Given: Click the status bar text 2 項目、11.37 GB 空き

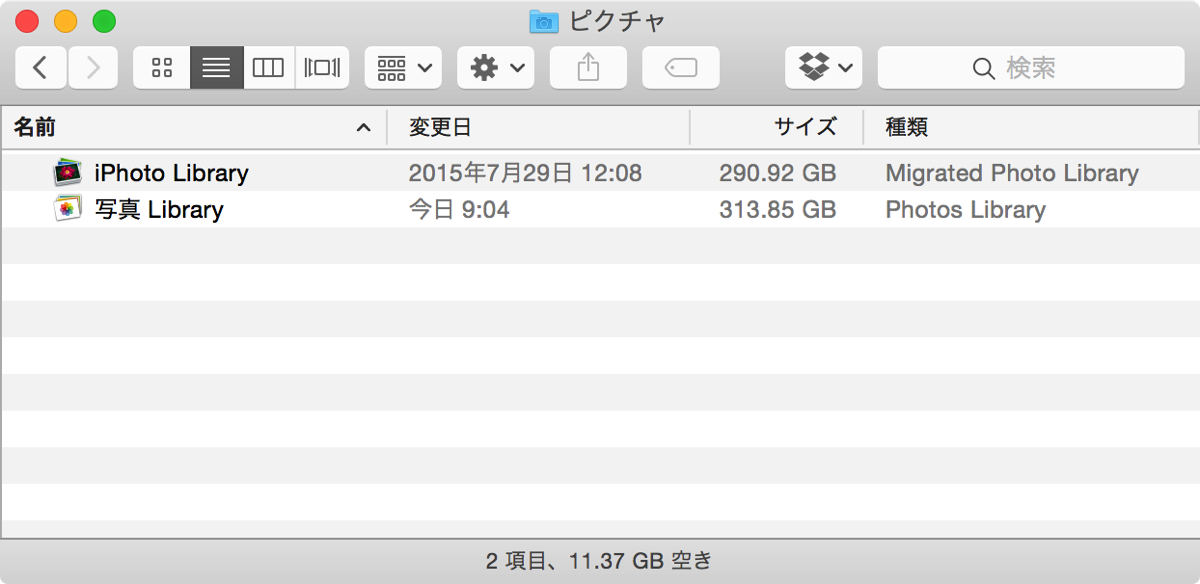Looking at the screenshot, I should point(599,561).
